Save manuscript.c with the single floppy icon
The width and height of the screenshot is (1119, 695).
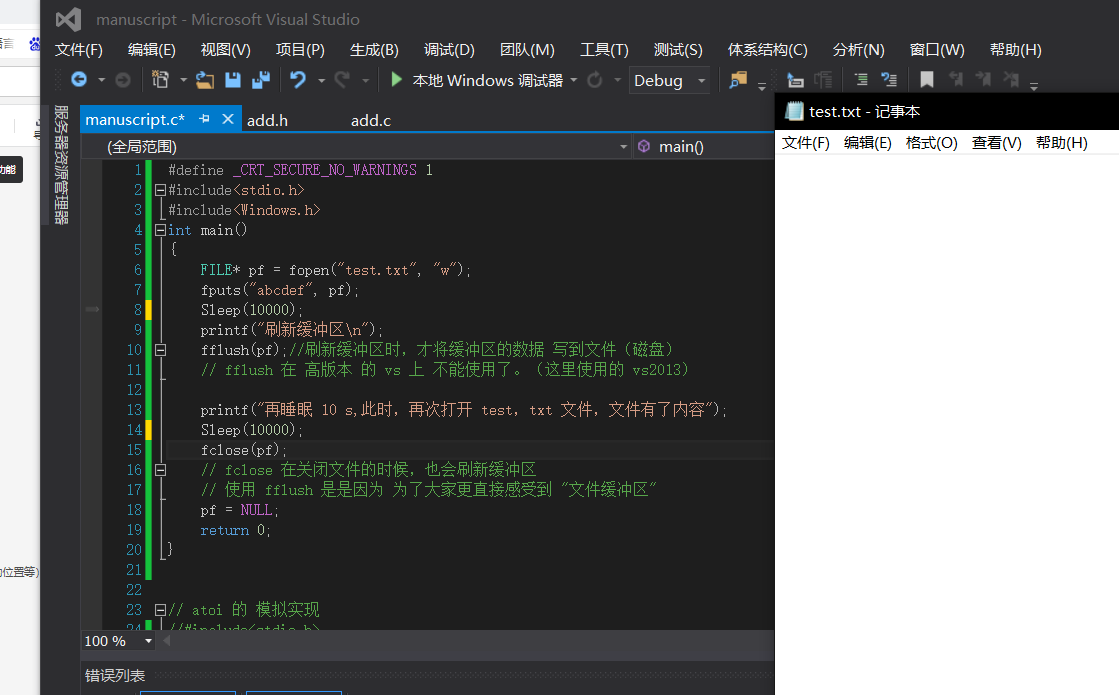tap(233, 80)
